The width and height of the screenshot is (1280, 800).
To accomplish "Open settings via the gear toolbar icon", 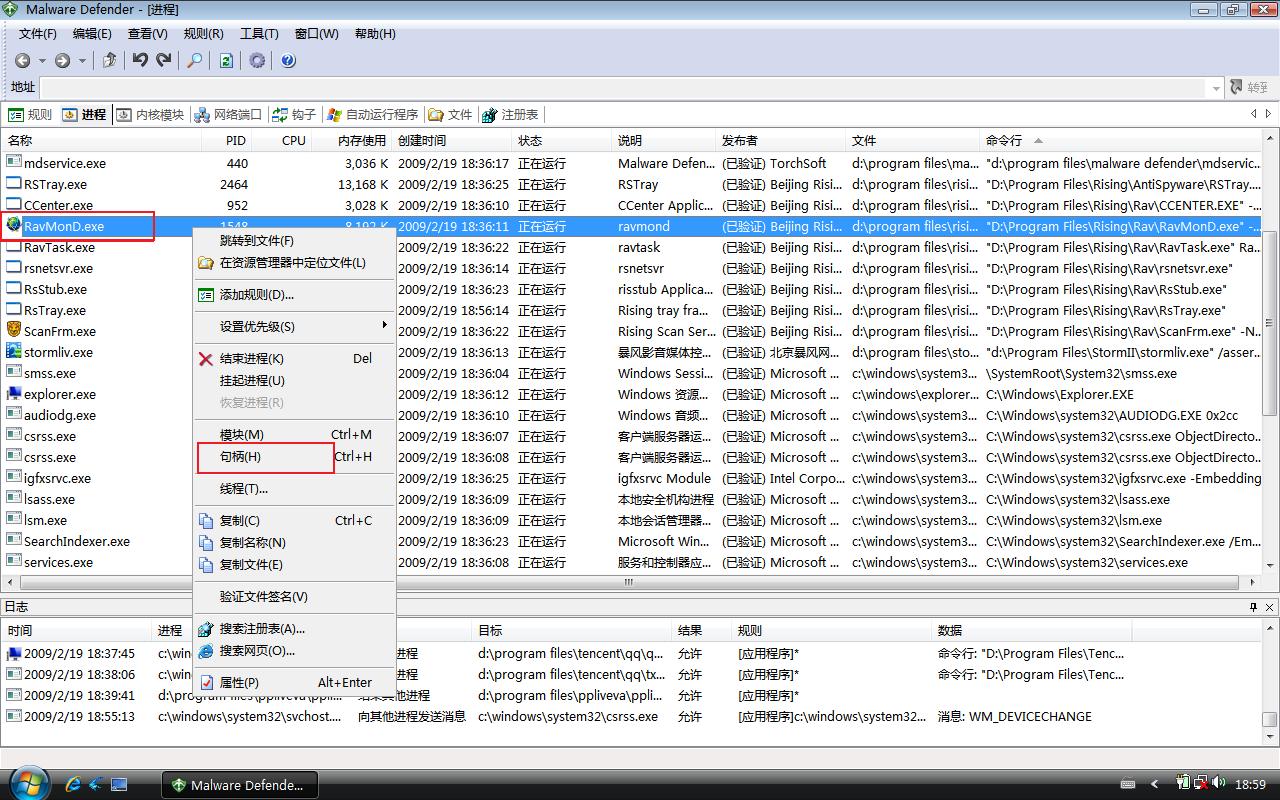I will pyautogui.click(x=257, y=61).
